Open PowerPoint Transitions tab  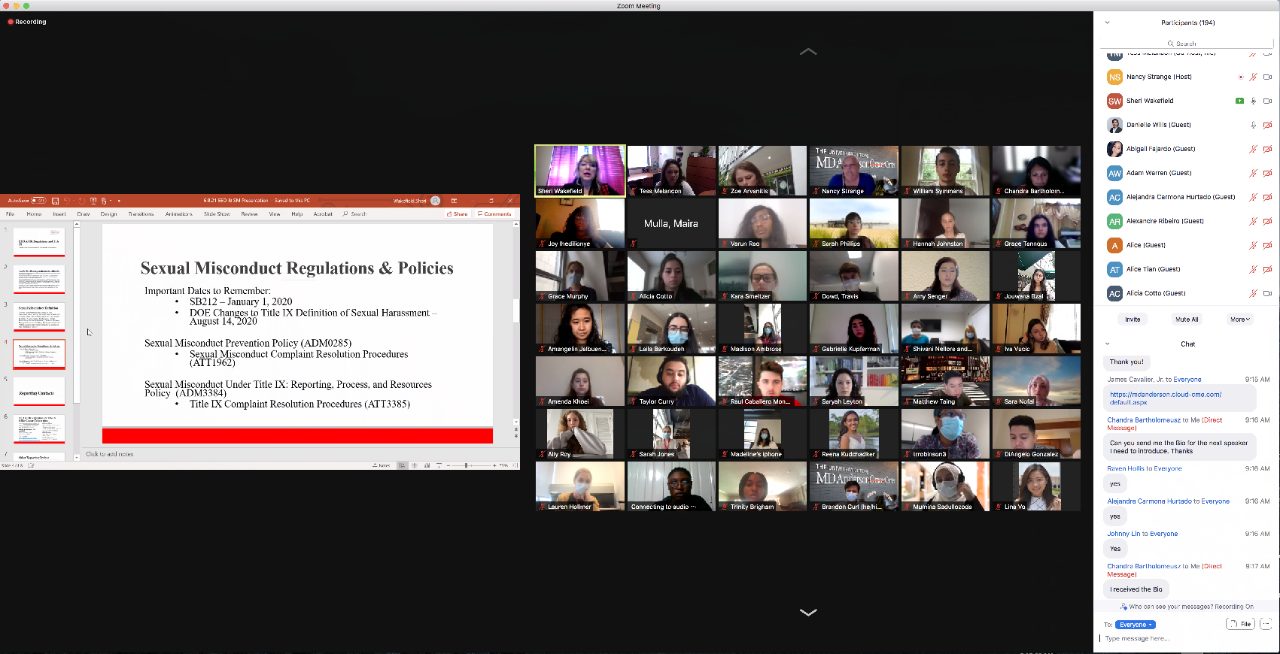(141, 214)
